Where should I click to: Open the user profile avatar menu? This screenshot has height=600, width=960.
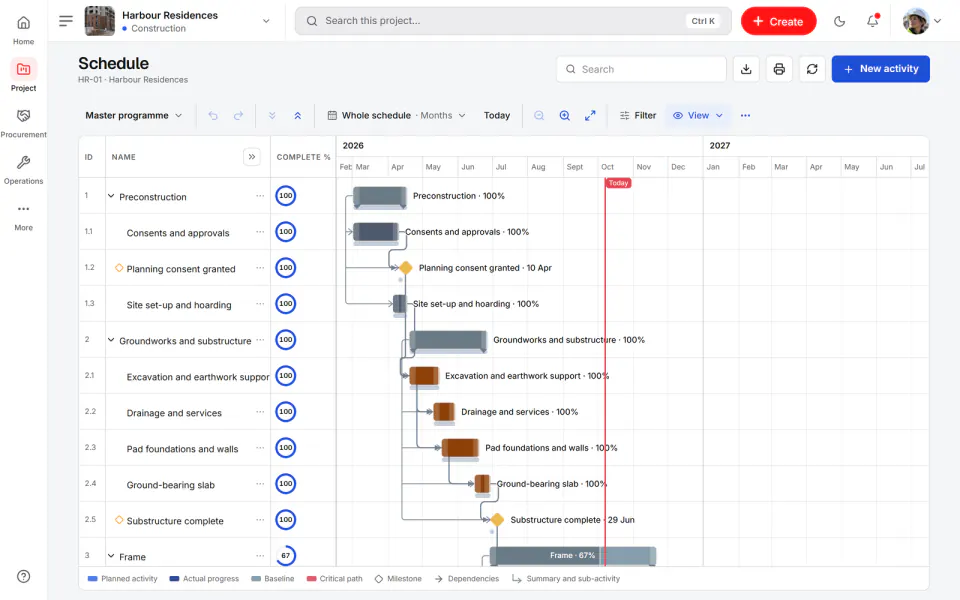coord(921,21)
